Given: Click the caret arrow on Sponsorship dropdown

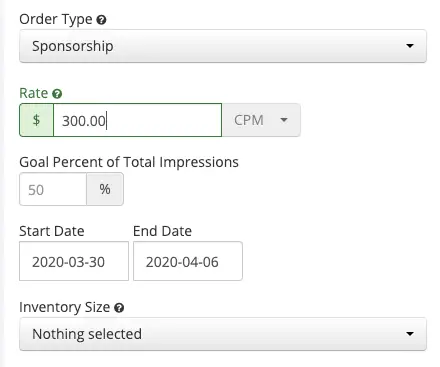Looking at the screenshot, I should pos(410,46).
